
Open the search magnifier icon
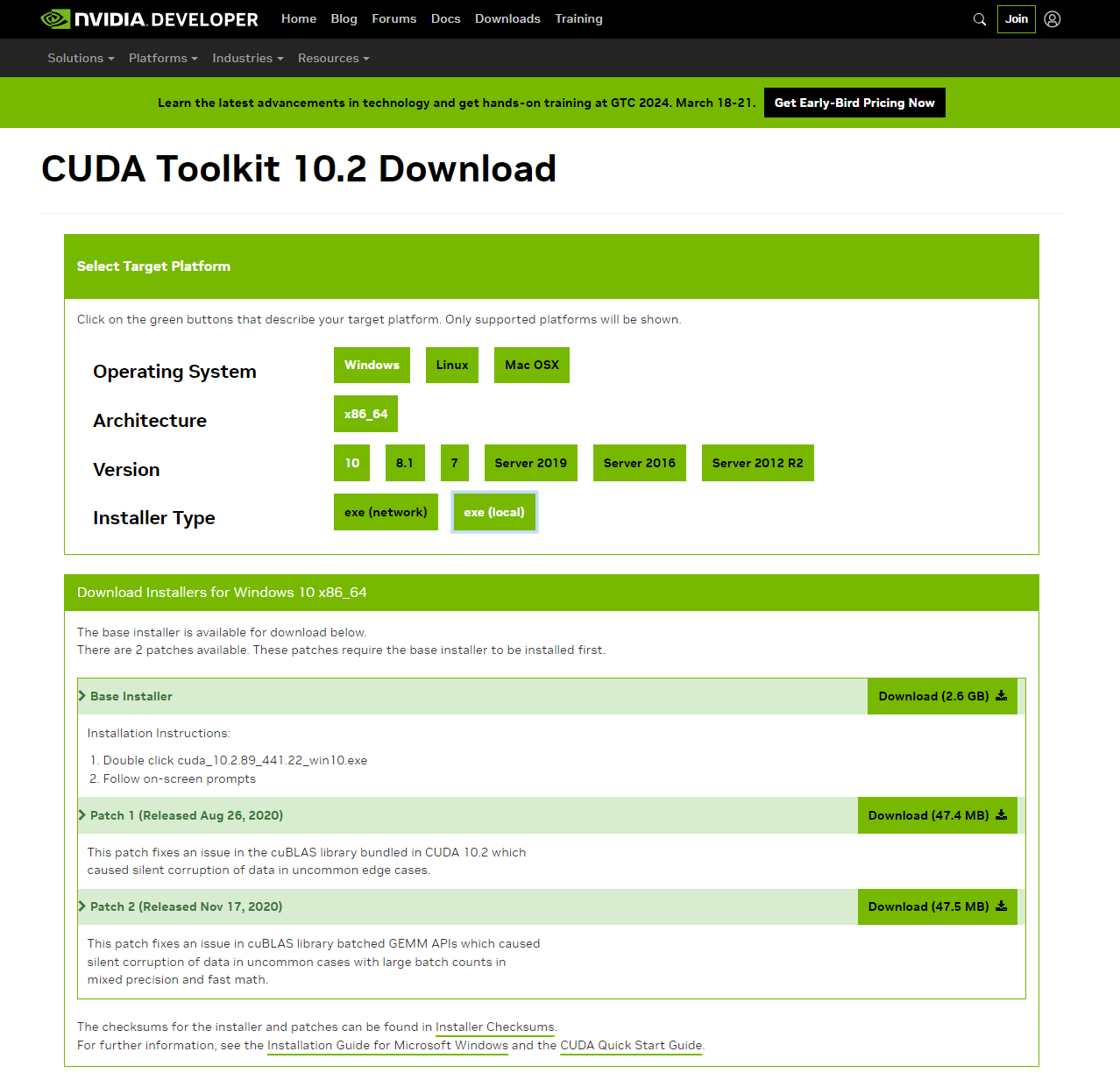pyautogui.click(x=980, y=19)
